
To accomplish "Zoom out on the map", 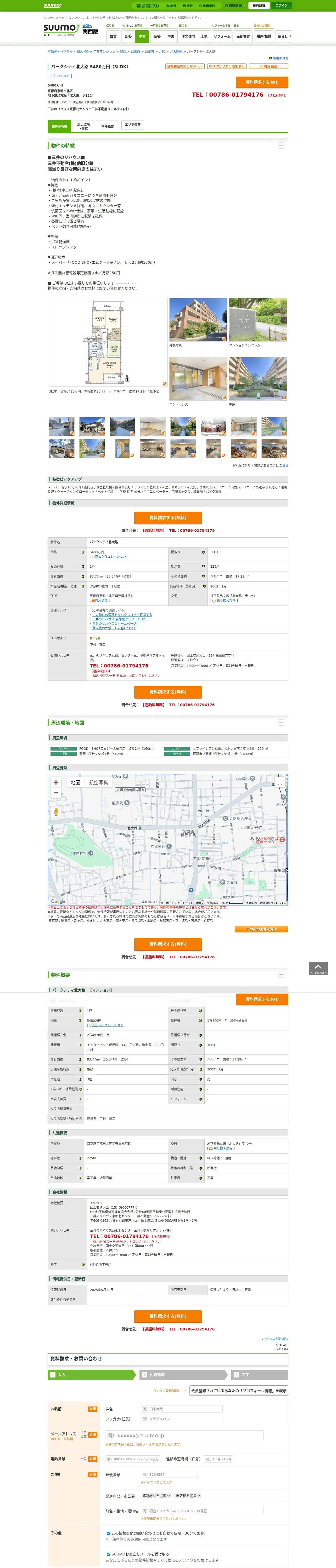I will coord(56,793).
